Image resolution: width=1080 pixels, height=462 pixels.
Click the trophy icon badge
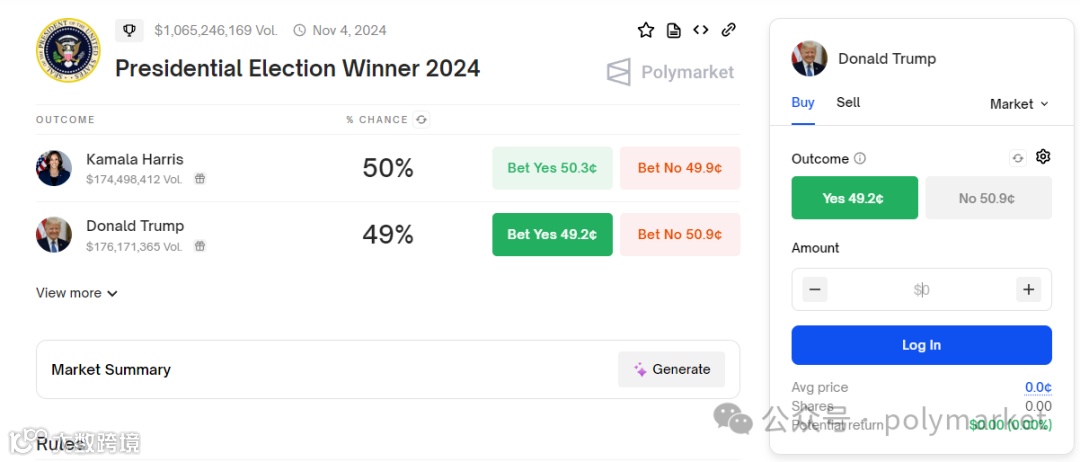129,30
